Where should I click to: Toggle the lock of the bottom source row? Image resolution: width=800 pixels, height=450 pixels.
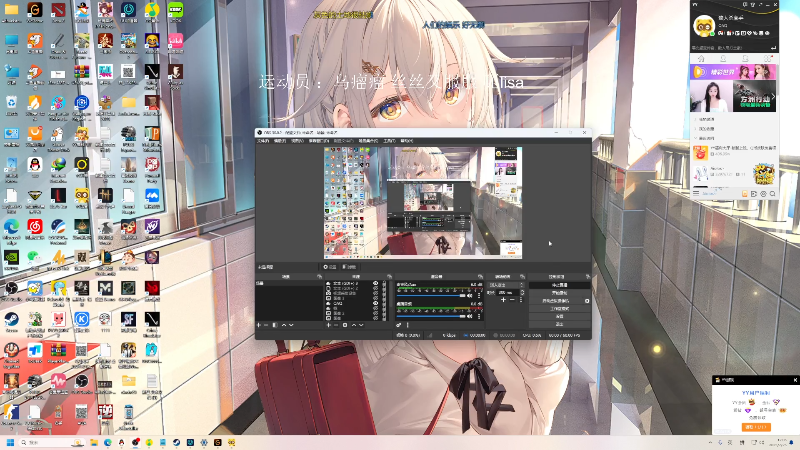click(x=384, y=318)
